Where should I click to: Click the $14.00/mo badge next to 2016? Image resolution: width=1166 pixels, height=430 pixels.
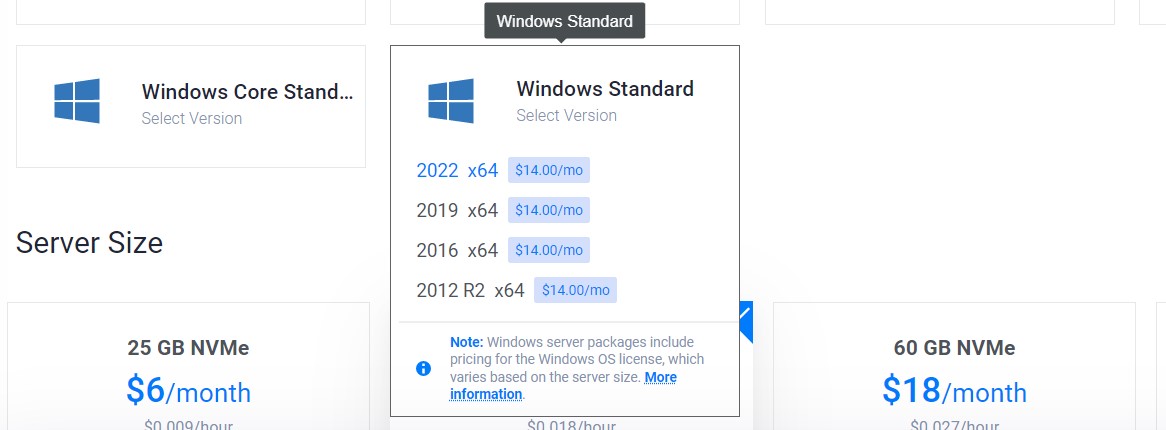point(549,250)
